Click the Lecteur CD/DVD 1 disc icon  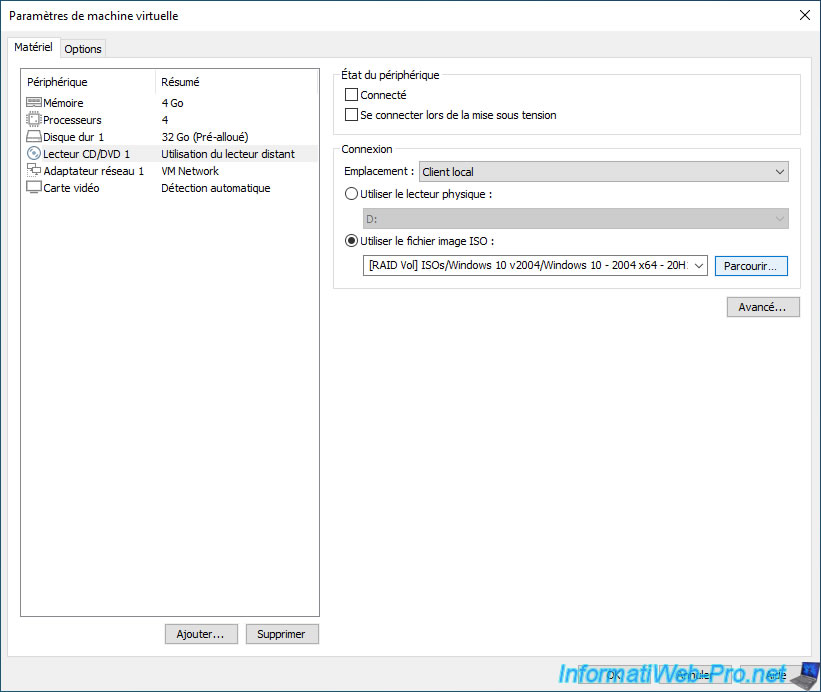(34, 154)
